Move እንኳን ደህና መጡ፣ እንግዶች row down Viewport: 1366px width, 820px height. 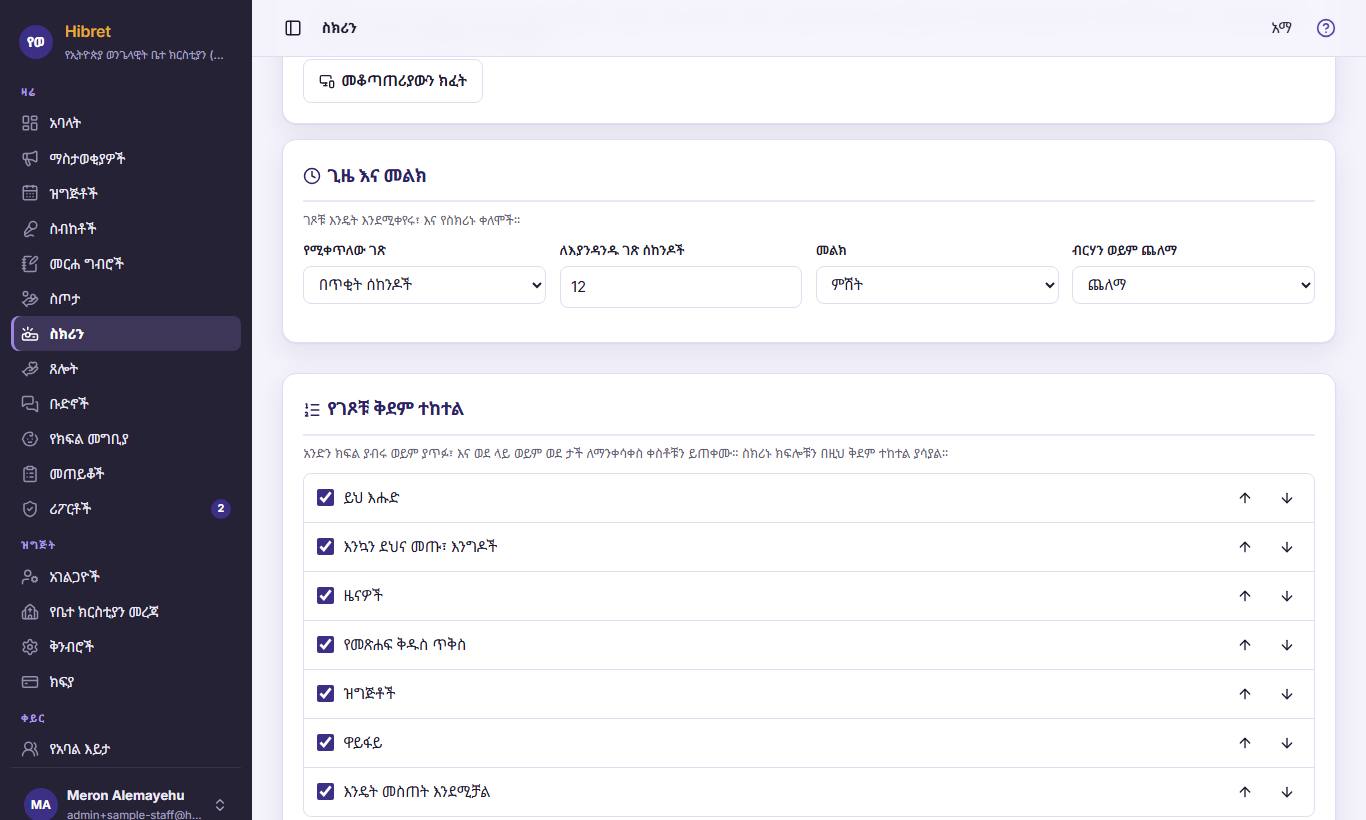pos(1287,547)
